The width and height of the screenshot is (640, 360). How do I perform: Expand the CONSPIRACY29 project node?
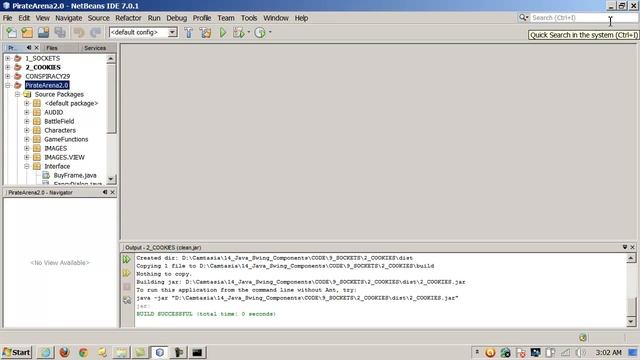[7, 76]
